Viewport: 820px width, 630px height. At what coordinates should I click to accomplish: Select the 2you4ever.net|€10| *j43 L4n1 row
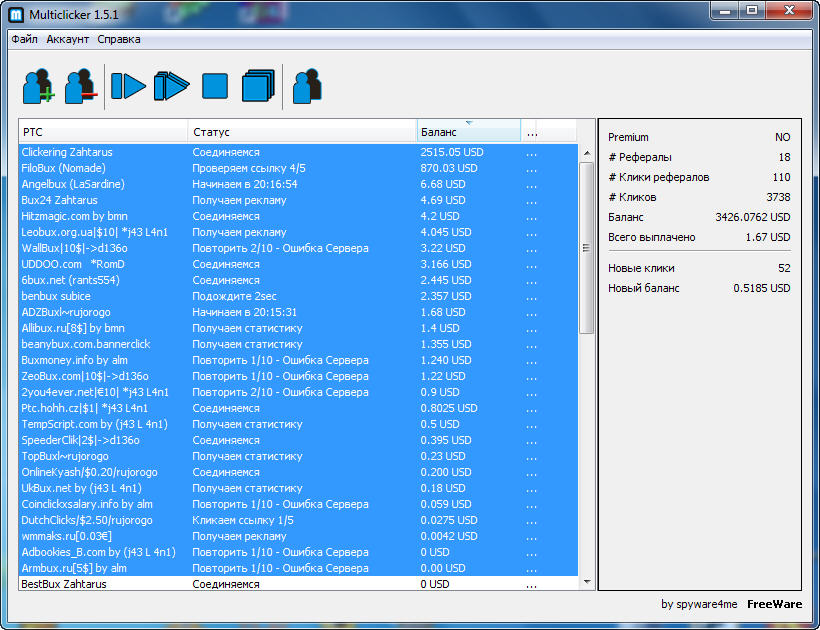tap(299, 392)
